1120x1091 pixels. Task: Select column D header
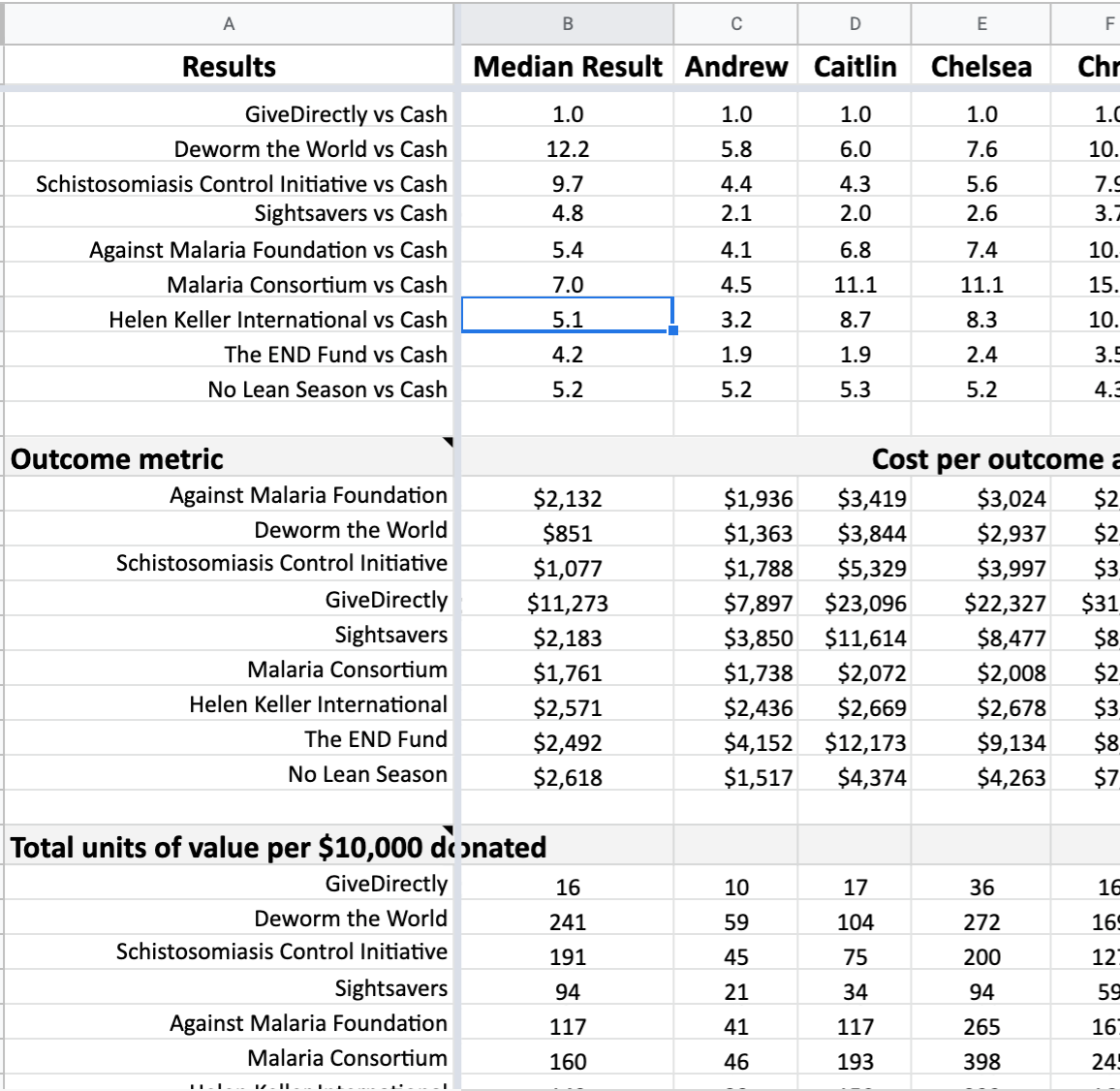855,23
